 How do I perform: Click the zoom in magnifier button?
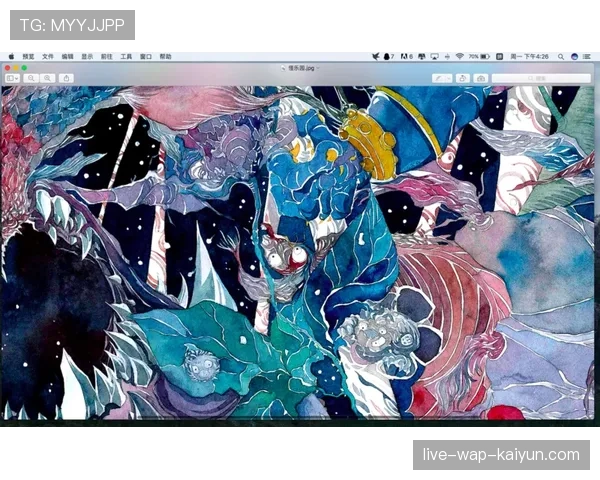pos(47,78)
